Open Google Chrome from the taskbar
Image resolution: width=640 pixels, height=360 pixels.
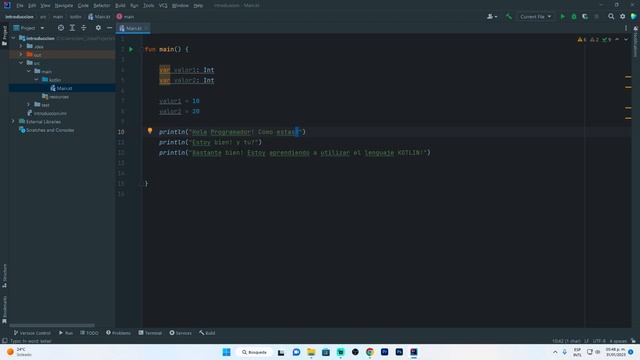coord(370,352)
